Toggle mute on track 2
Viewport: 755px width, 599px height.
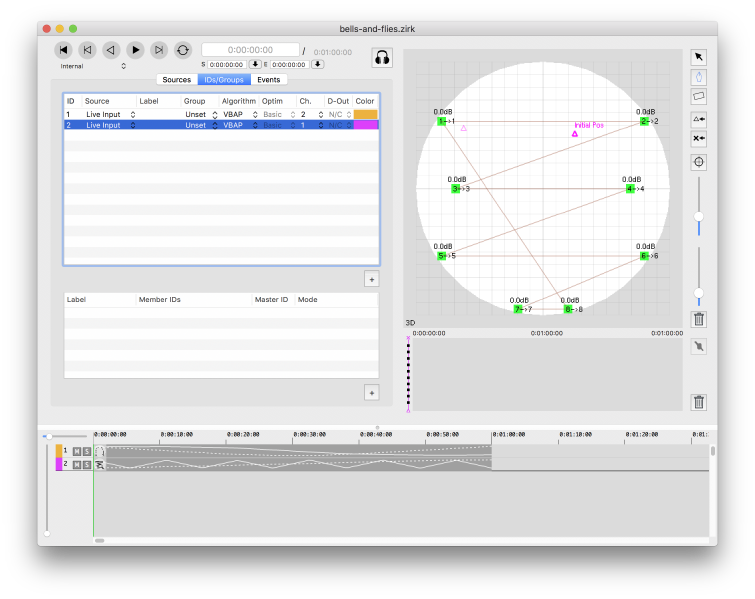[76, 465]
